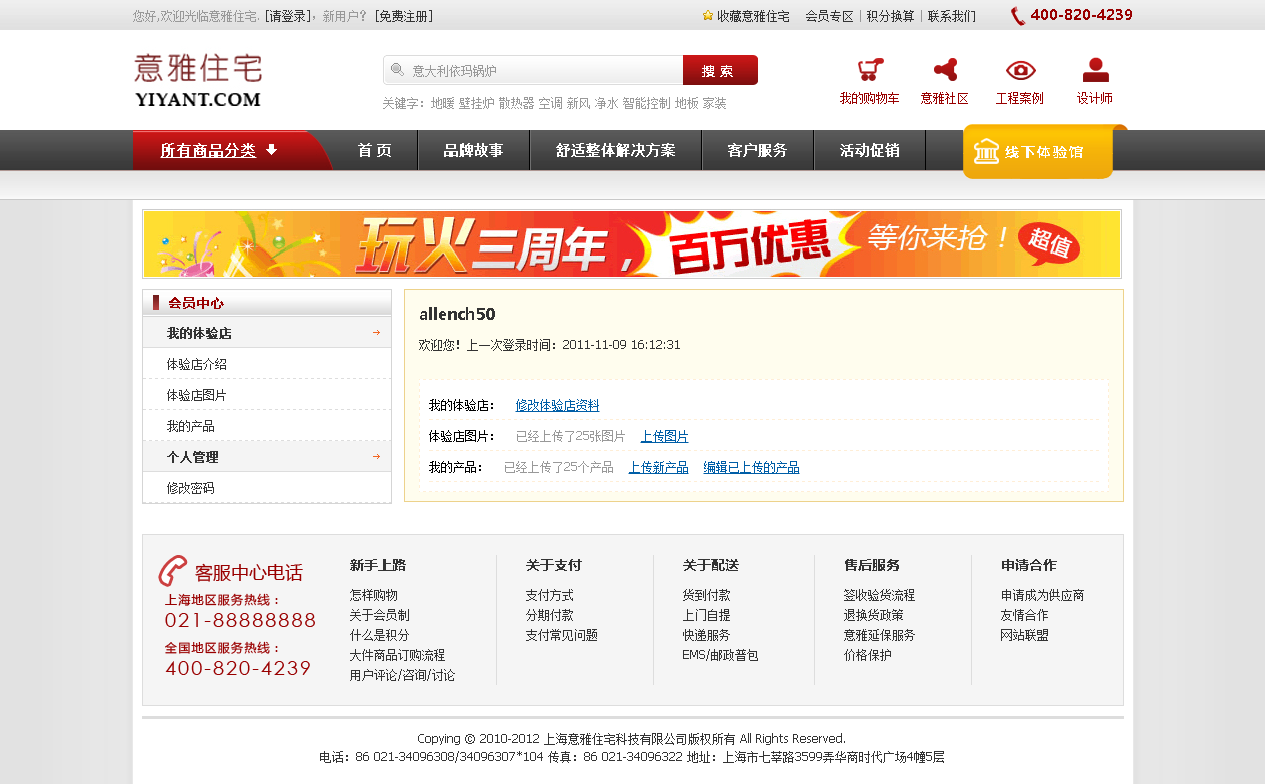Open the 设计师 person icon
Screen dimensions: 1265x784
pos(1095,70)
